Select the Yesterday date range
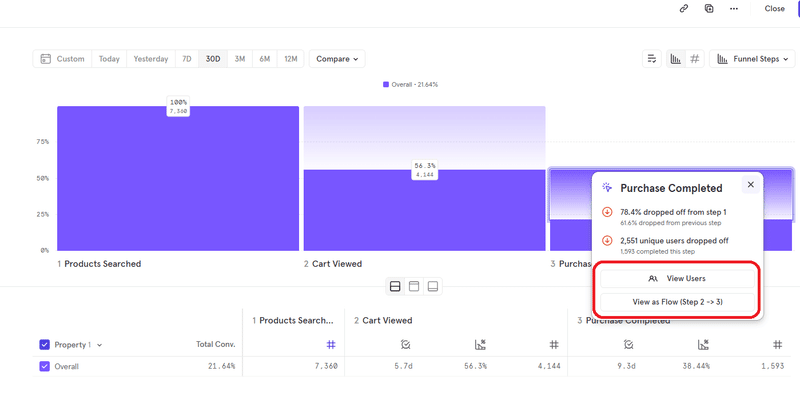Viewport: 800px width, 401px height. 151,59
